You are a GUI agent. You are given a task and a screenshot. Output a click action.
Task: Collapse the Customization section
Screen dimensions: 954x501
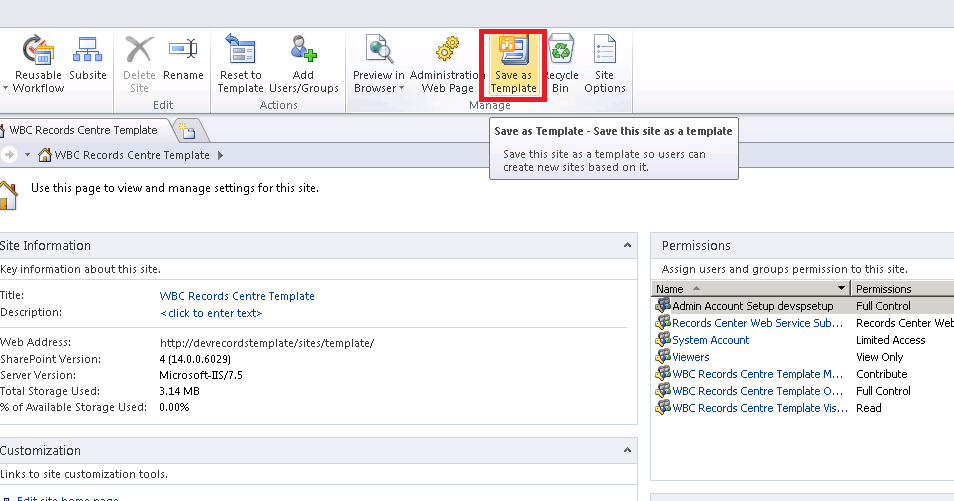[627, 450]
